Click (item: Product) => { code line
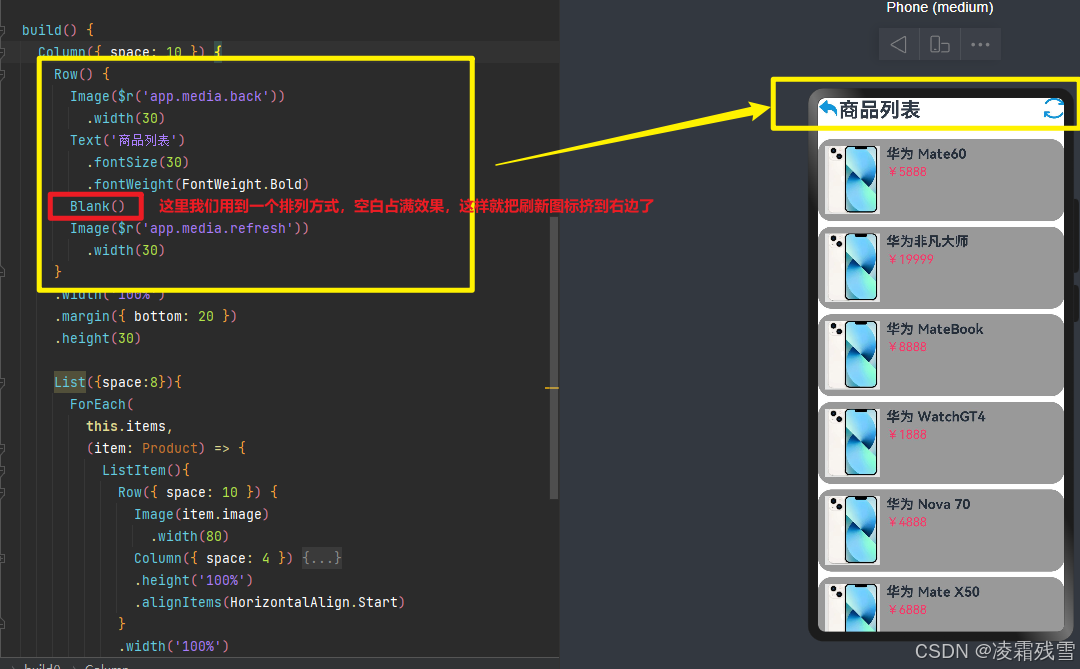Screen dimensions: 1080x669 (166, 448)
